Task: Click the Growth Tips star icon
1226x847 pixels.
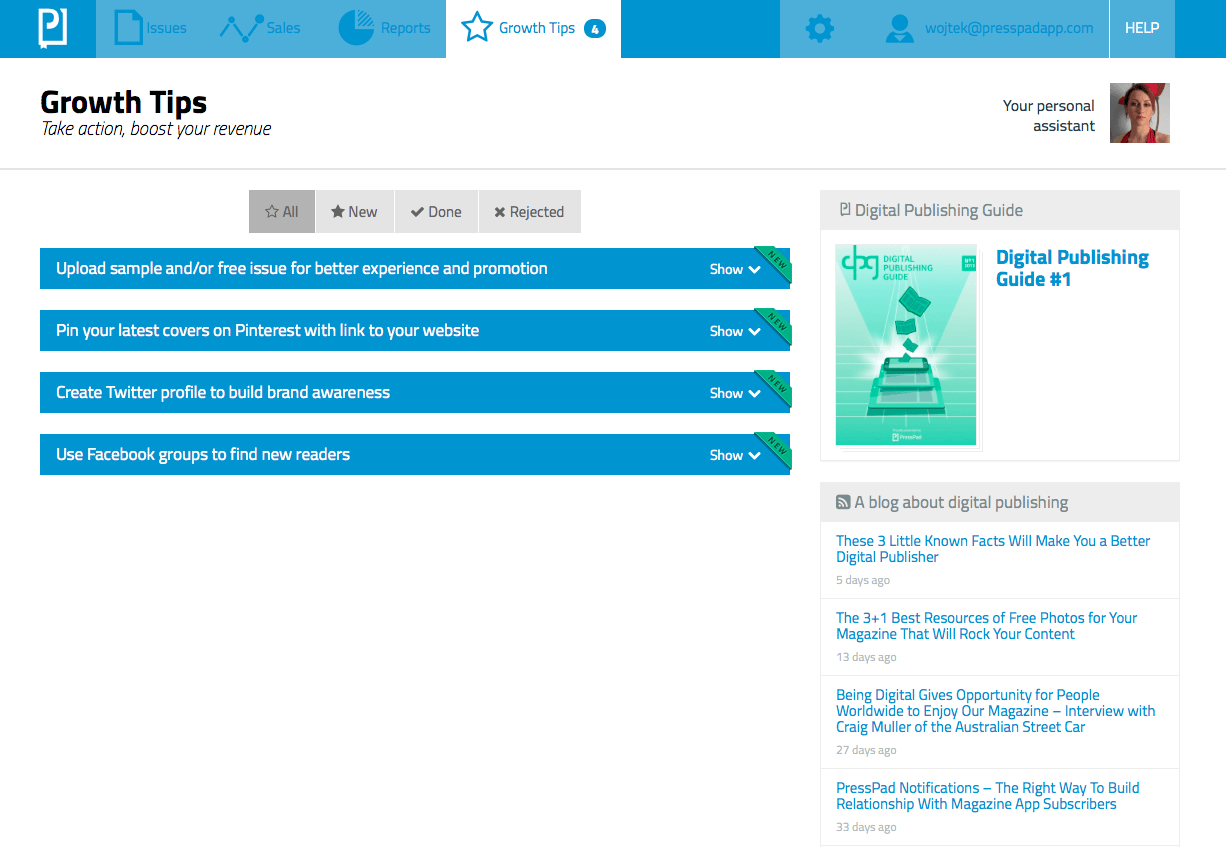Action: [x=477, y=28]
